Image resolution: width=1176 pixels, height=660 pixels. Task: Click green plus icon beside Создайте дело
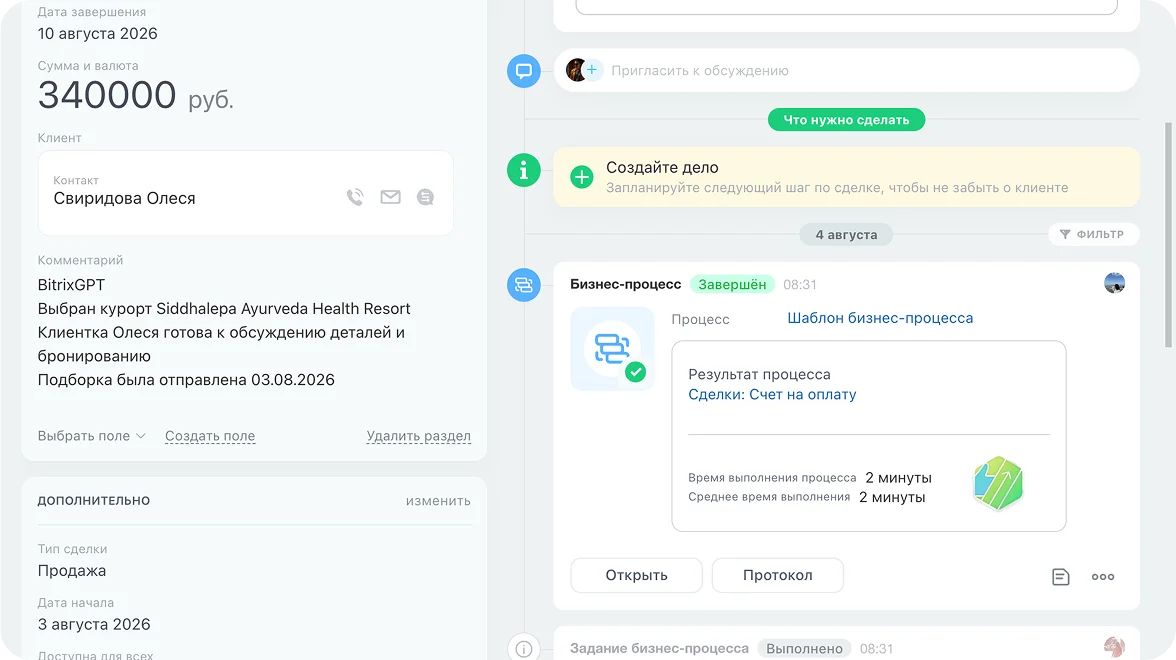point(581,177)
